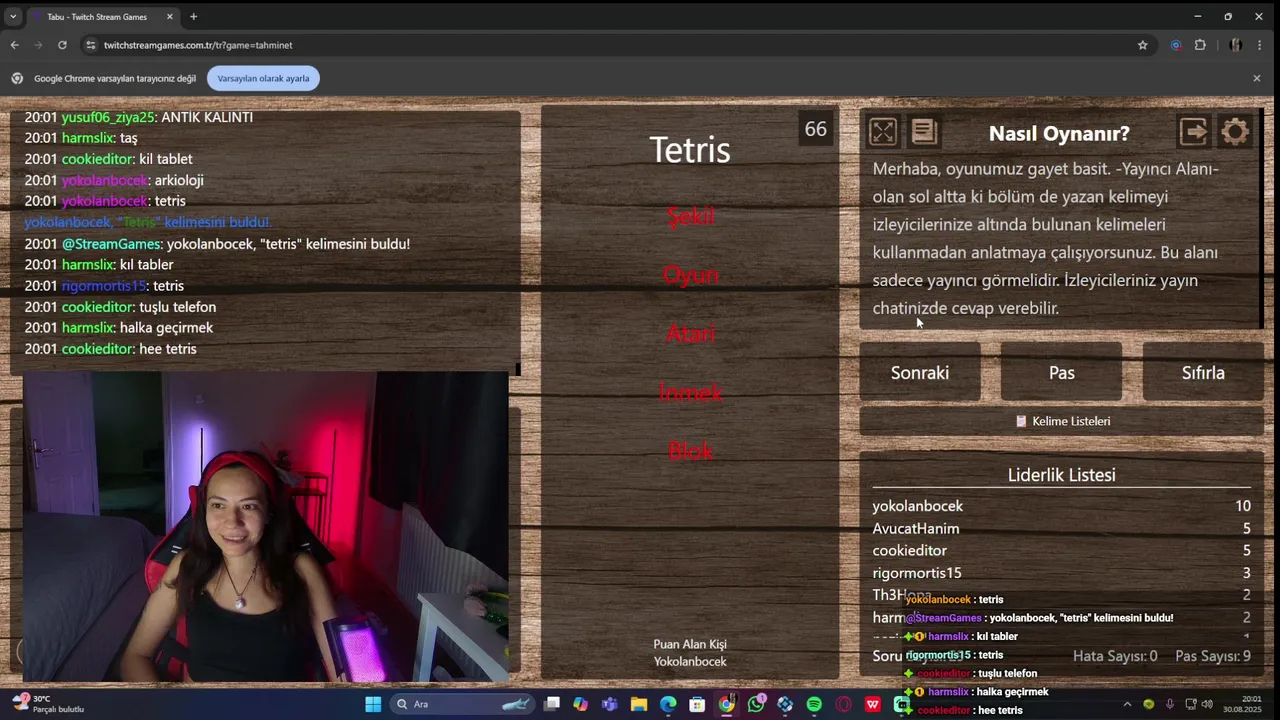Click the address bar URL

[198, 45]
